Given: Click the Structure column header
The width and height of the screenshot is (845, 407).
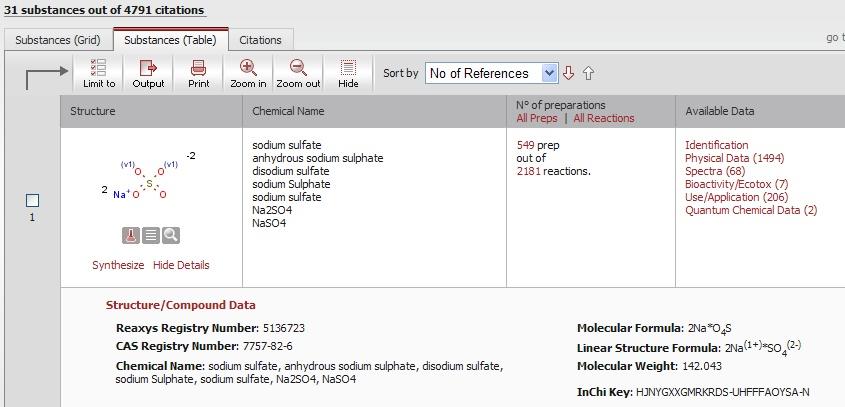Looking at the screenshot, I should click(x=93, y=111).
